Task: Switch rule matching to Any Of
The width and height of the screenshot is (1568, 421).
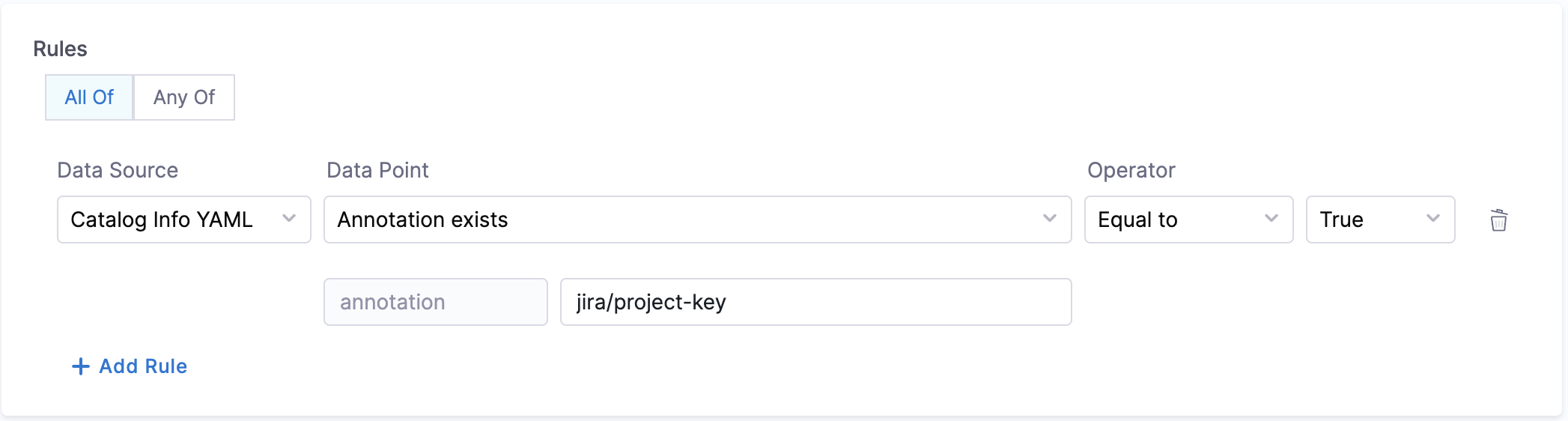Action: (184, 97)
